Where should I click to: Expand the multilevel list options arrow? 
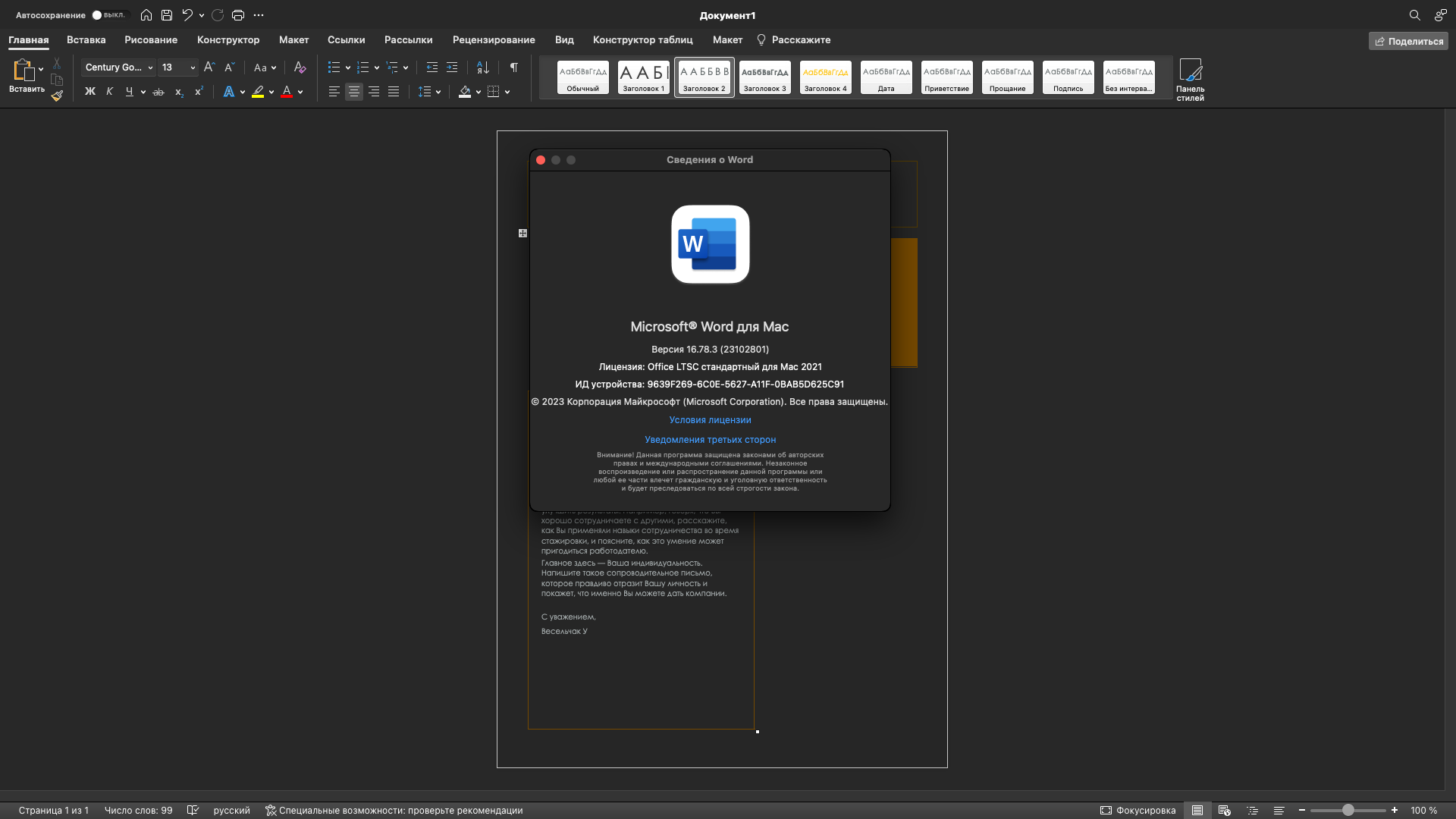point(406,67)
